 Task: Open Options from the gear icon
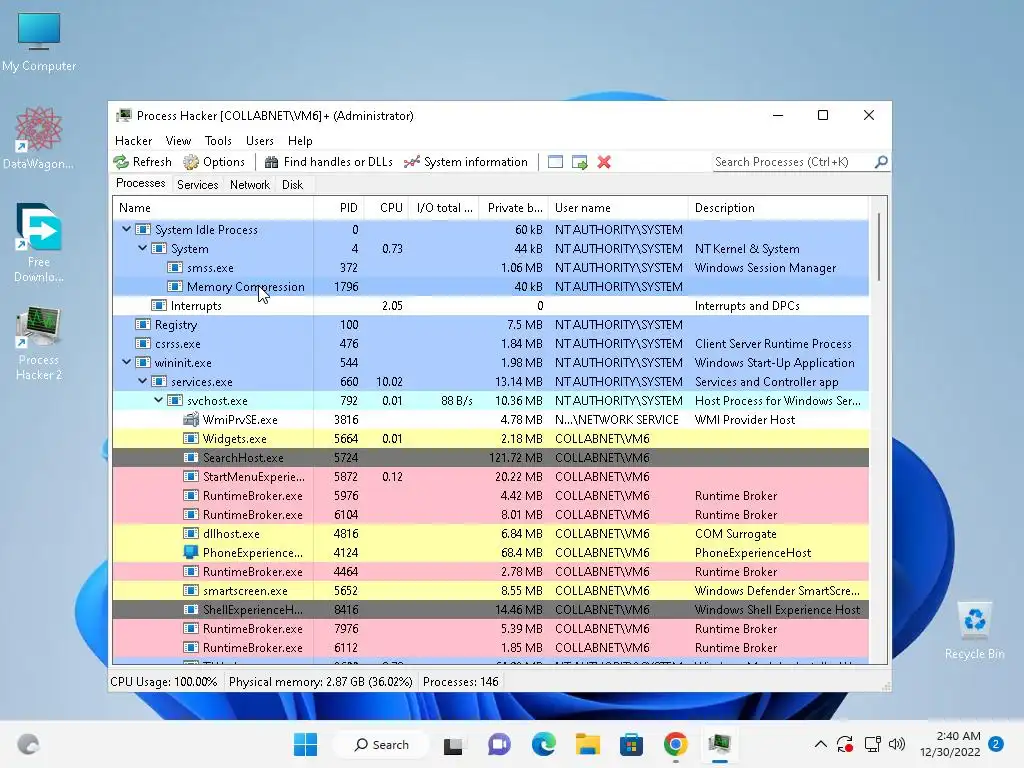[191, 162]
